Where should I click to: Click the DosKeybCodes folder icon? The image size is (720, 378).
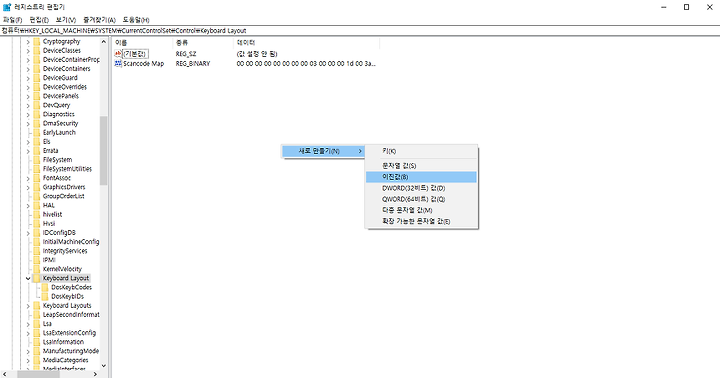click(x=45, y=287)
